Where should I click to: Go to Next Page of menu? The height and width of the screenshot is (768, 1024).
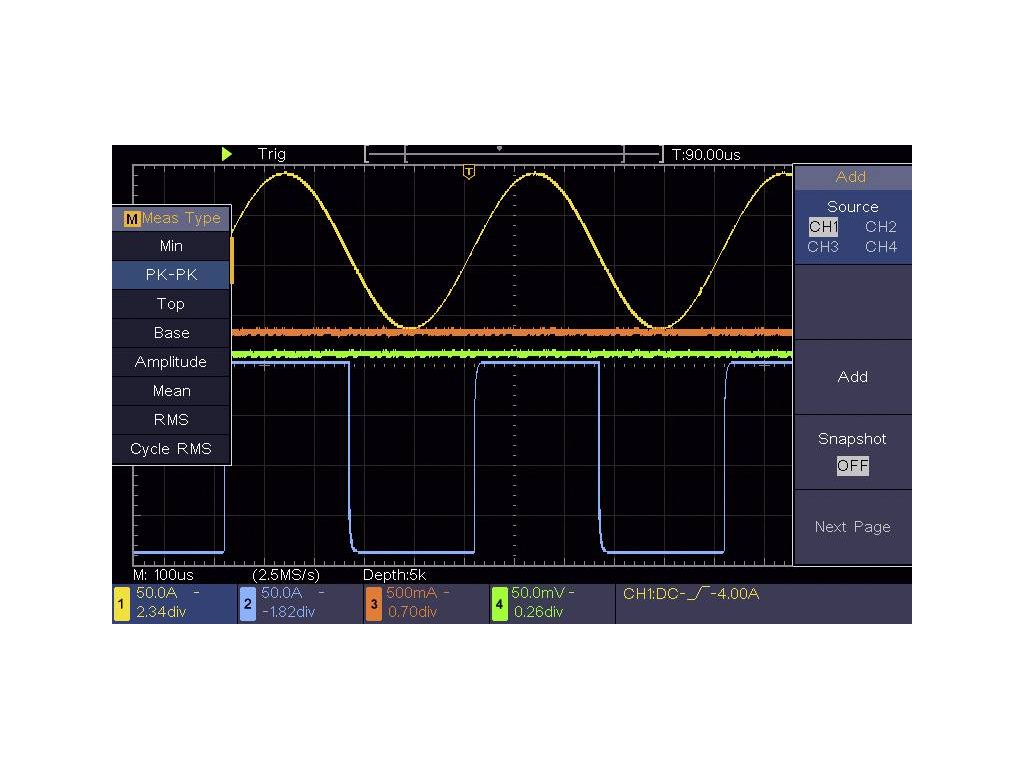[852, 527]
